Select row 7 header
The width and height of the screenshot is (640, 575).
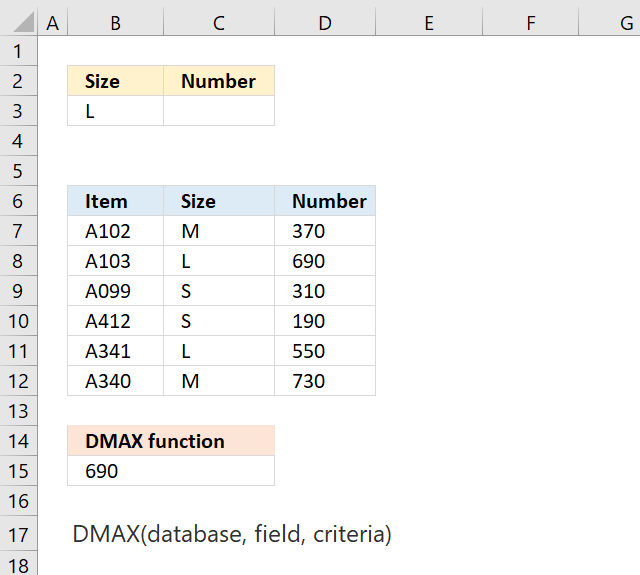tap(18, 231)
